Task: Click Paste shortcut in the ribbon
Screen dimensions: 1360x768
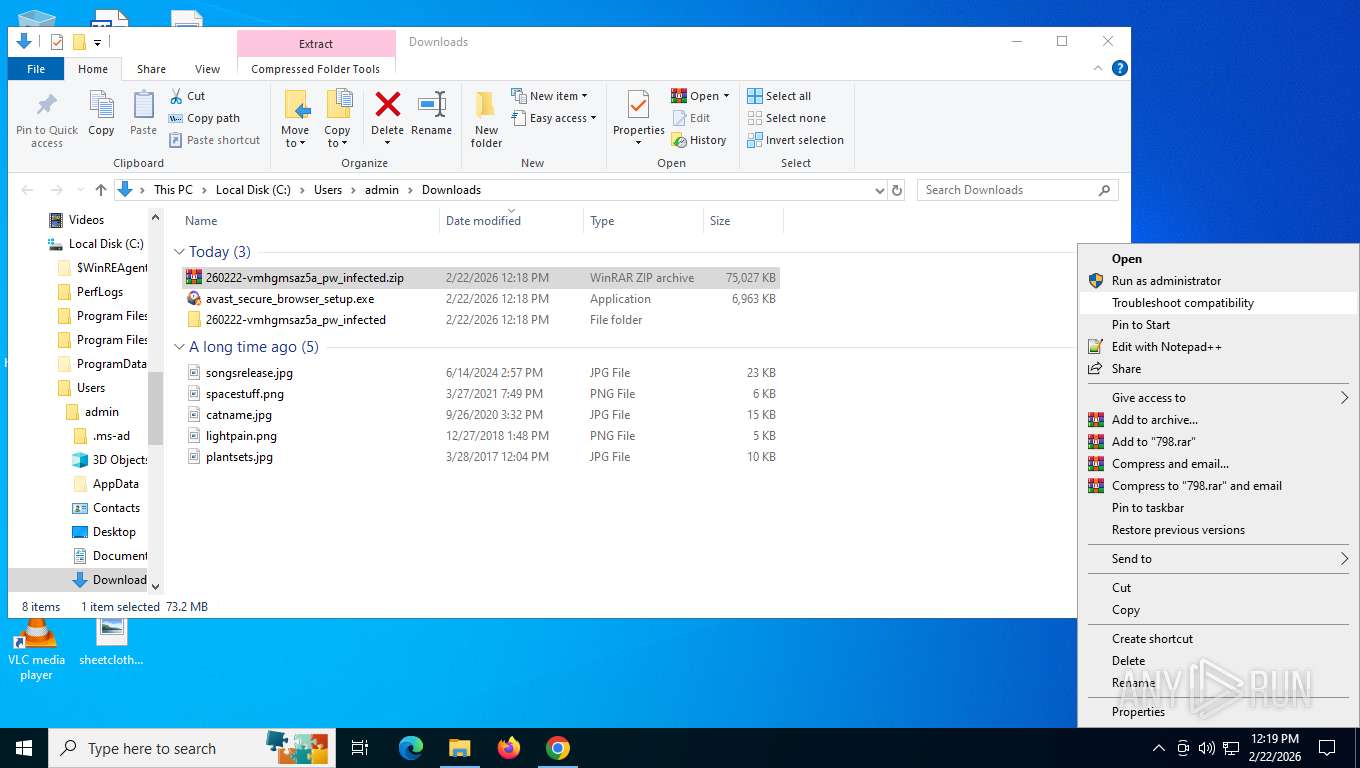Action: click(214, 140)
